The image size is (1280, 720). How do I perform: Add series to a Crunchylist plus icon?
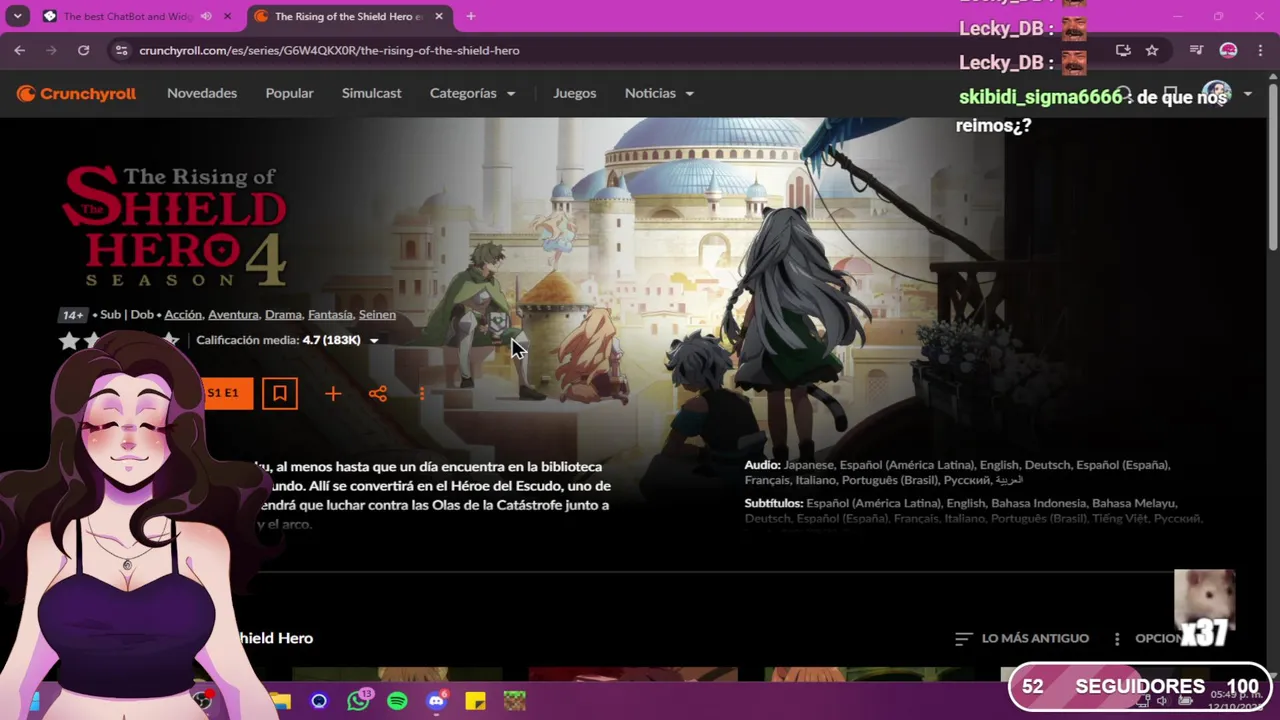click(x=333, y=394)
